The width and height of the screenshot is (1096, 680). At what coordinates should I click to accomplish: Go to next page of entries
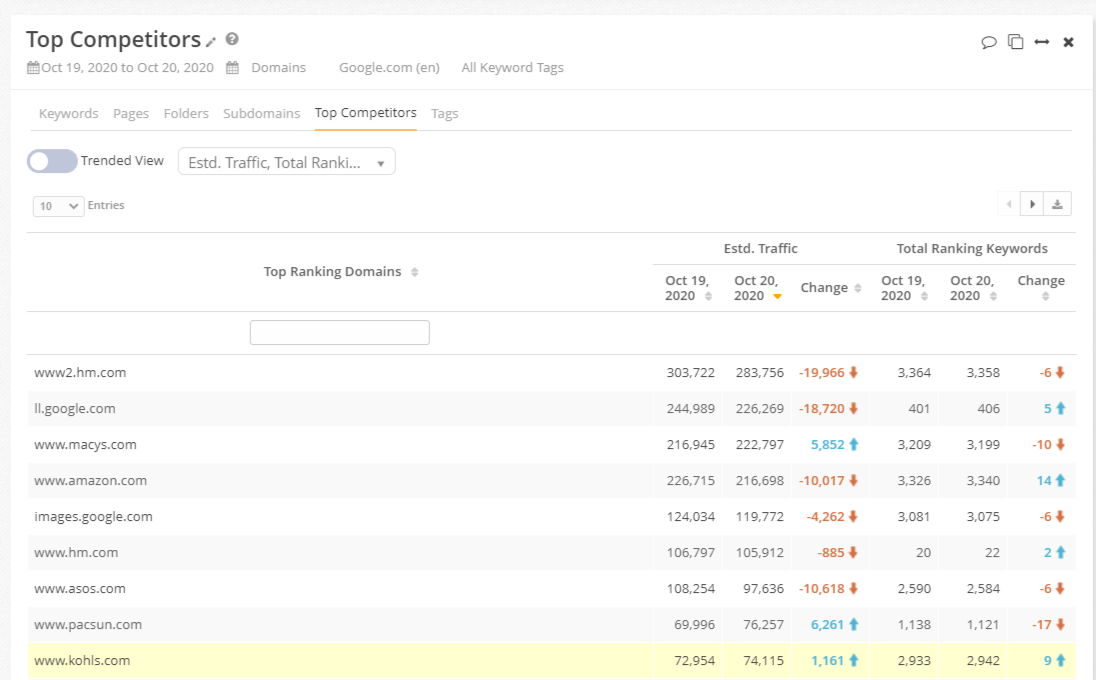1032,204
